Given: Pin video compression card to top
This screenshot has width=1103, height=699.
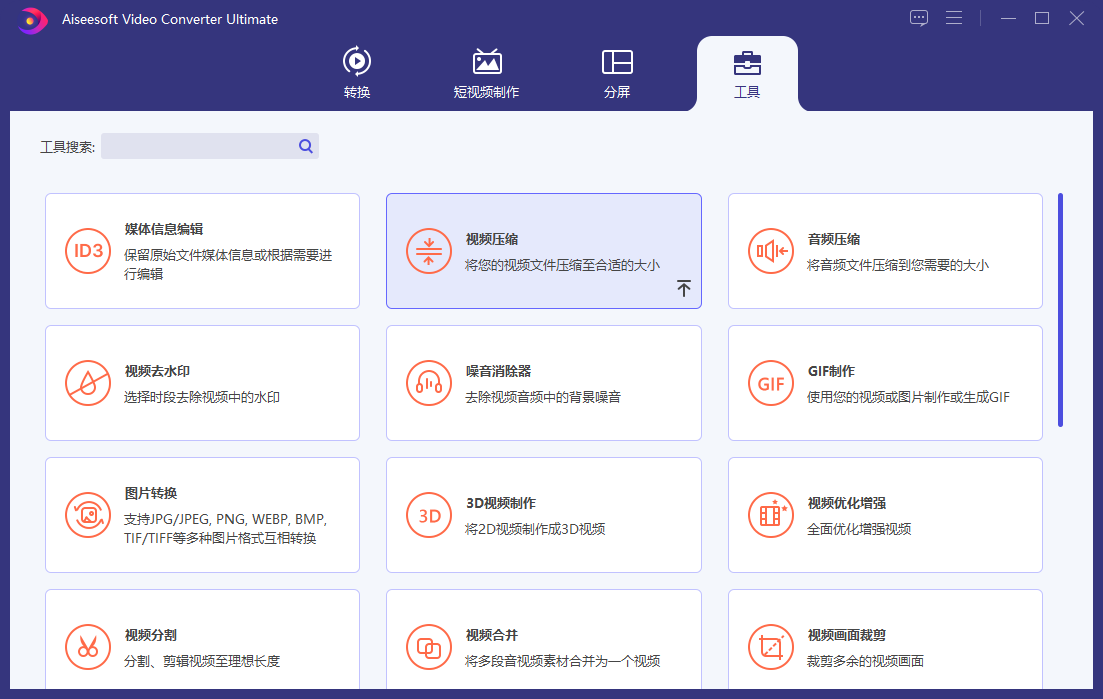Looking at the screenshot, I should [684, 289].
